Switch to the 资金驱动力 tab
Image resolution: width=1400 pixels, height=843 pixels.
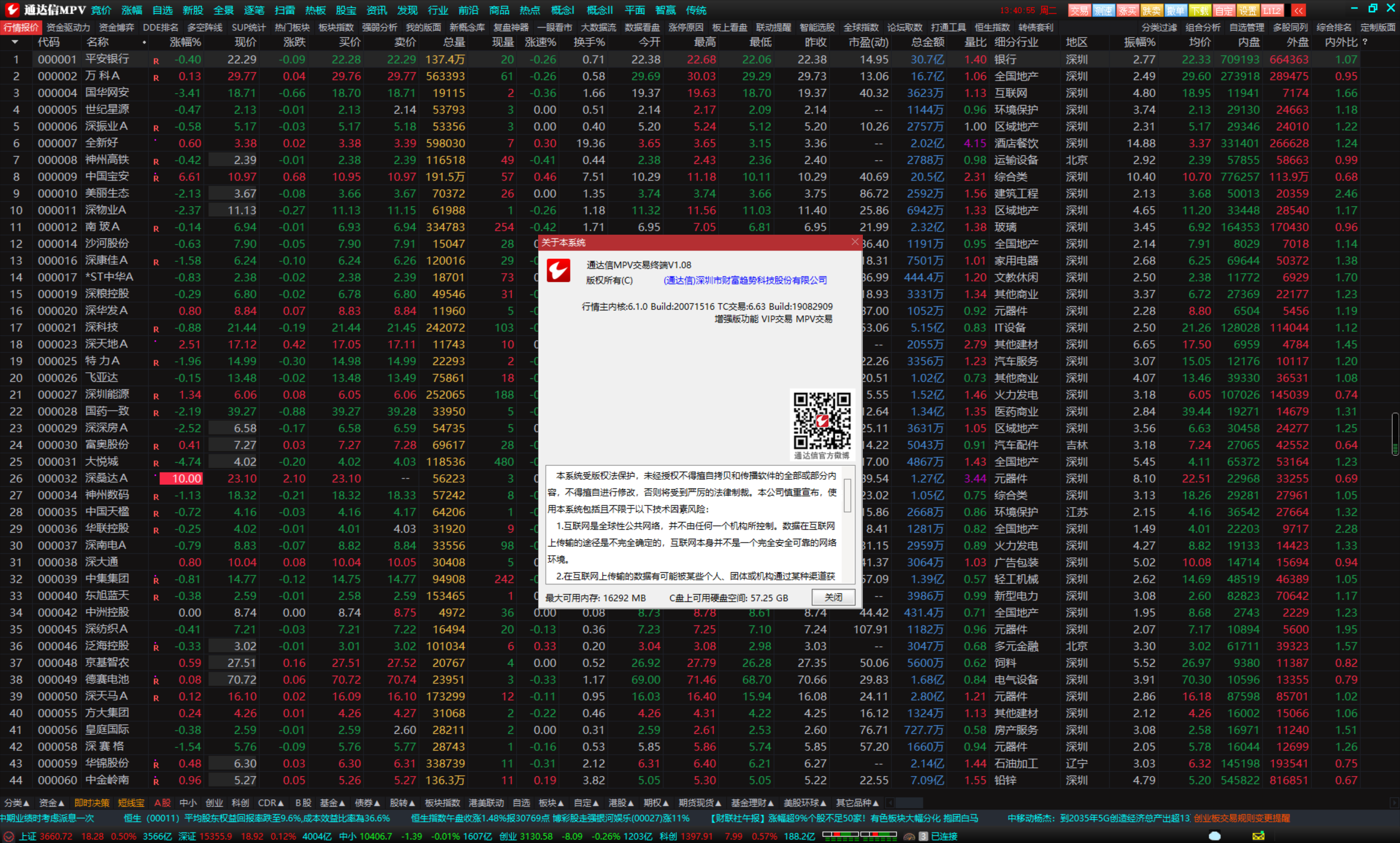point(68,27)
